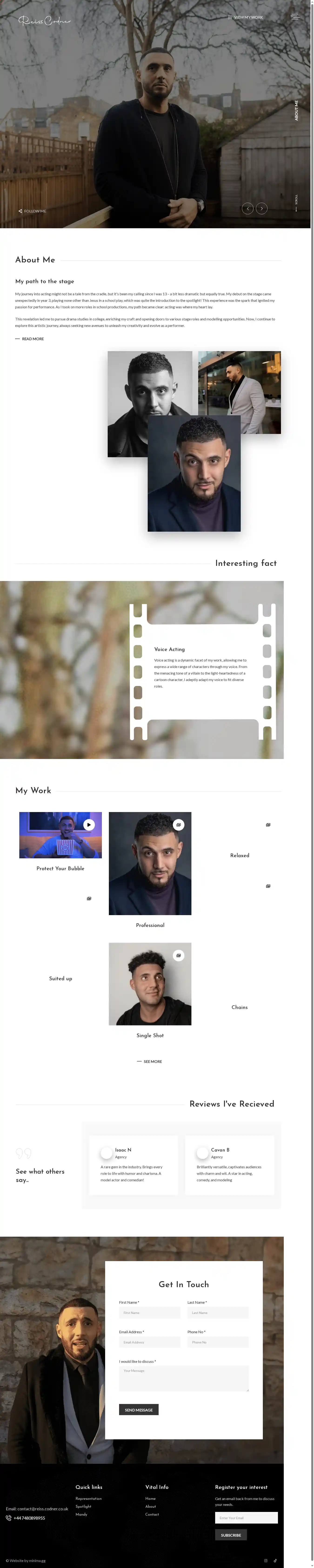Image resolution: width=314 pixels, height=1568 pixels.
Task: Go to previous hero slide arrow
Action: point(248,208)
